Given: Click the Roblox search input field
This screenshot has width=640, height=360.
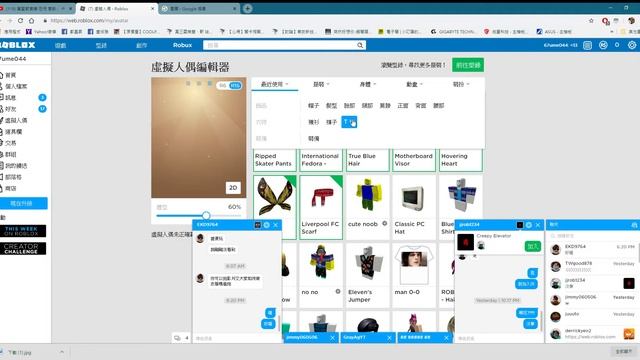Looking at the screenshot, I should click(280, 45).
